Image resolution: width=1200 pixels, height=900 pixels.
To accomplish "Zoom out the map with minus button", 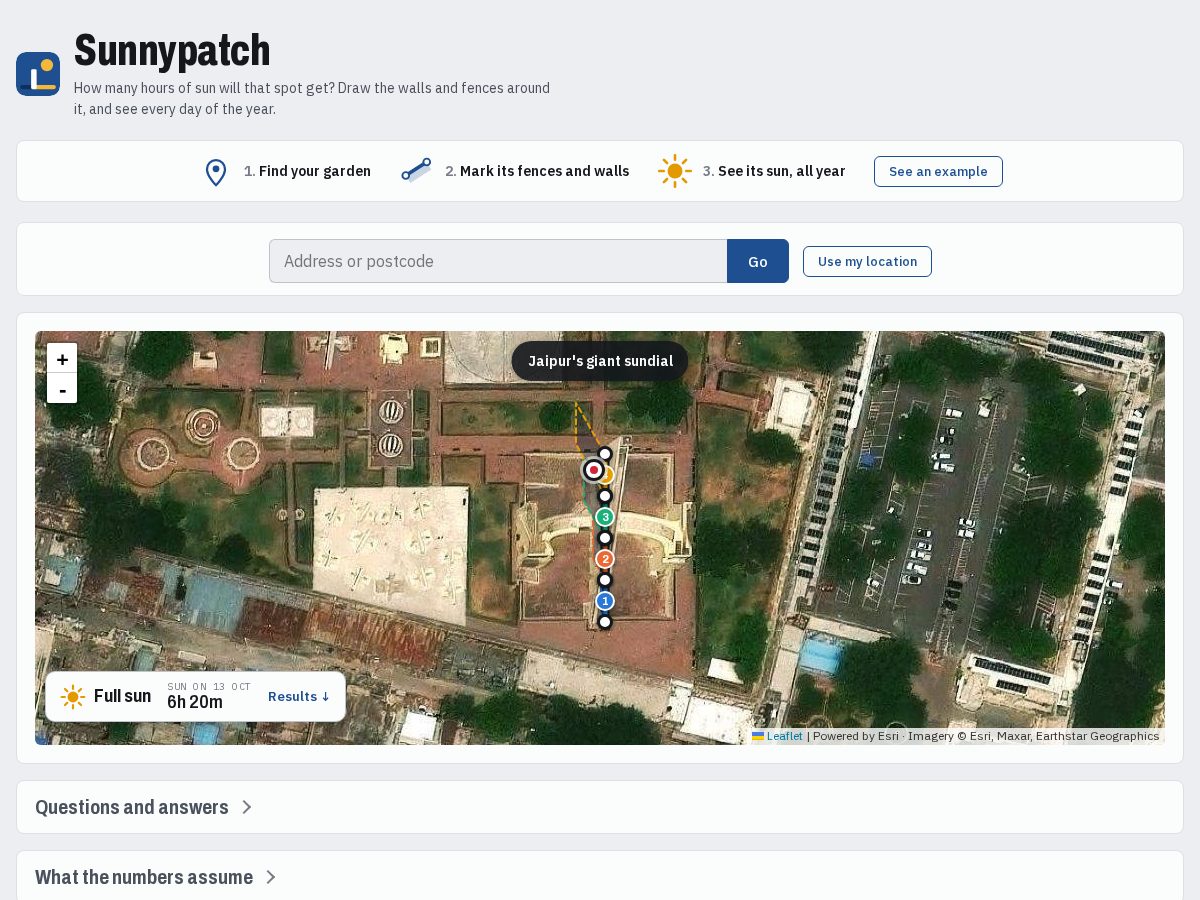I will (62, 389).
